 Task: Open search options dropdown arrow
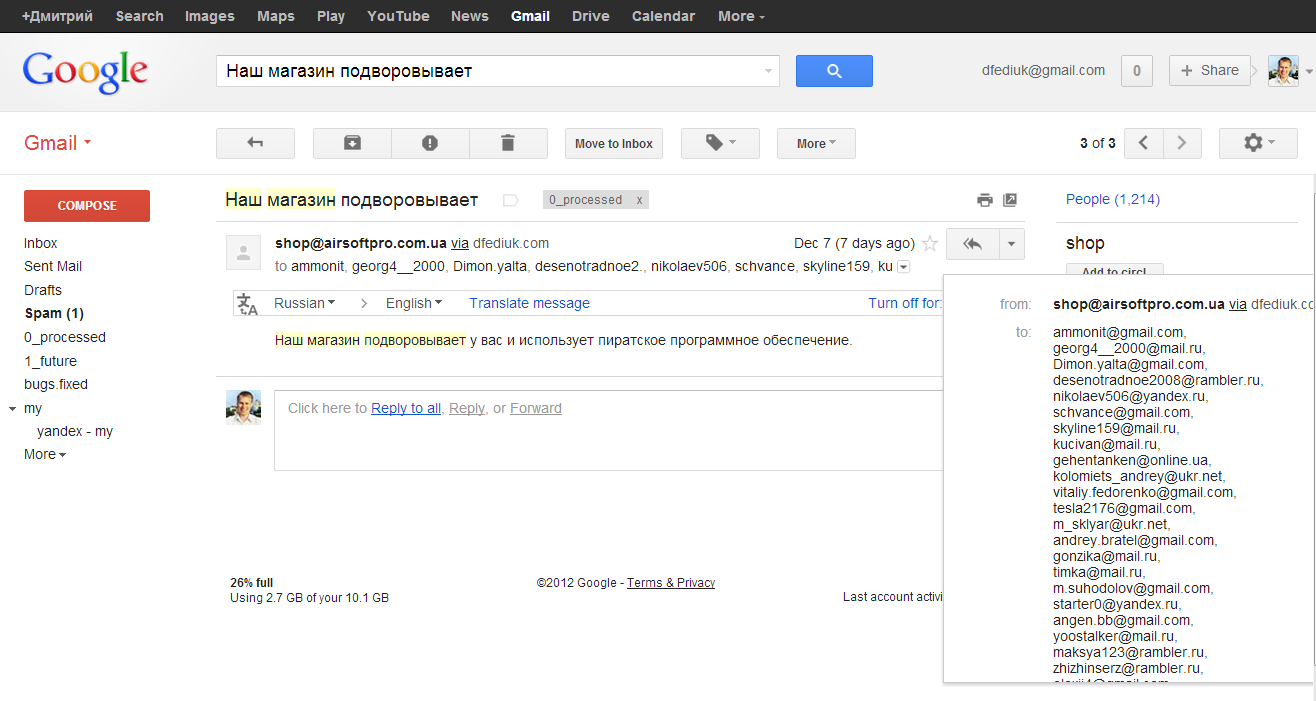[x=768, y=71]
